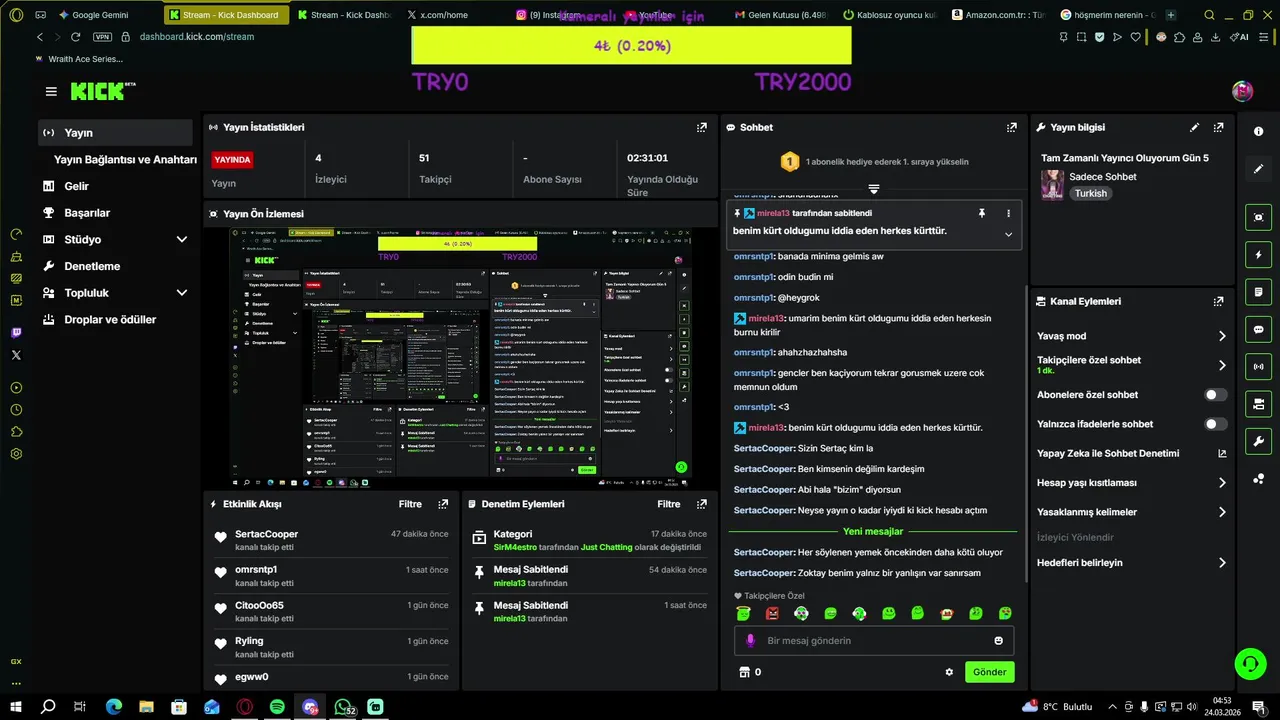The width and height of the screenshot is (1280, 720).
Task: Enable Abonelere özel sohbet switch
Action: (x=1216, y=395)
